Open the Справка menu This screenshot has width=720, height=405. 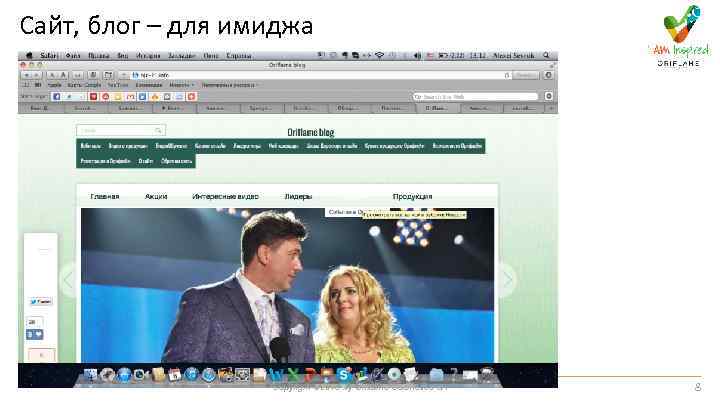tap(239, 56)
